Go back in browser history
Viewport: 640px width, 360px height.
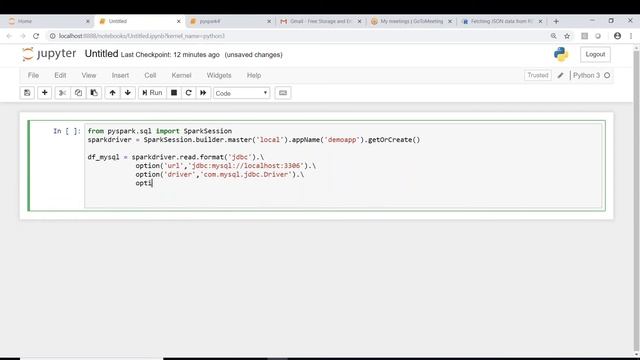[x=9, y=36]
